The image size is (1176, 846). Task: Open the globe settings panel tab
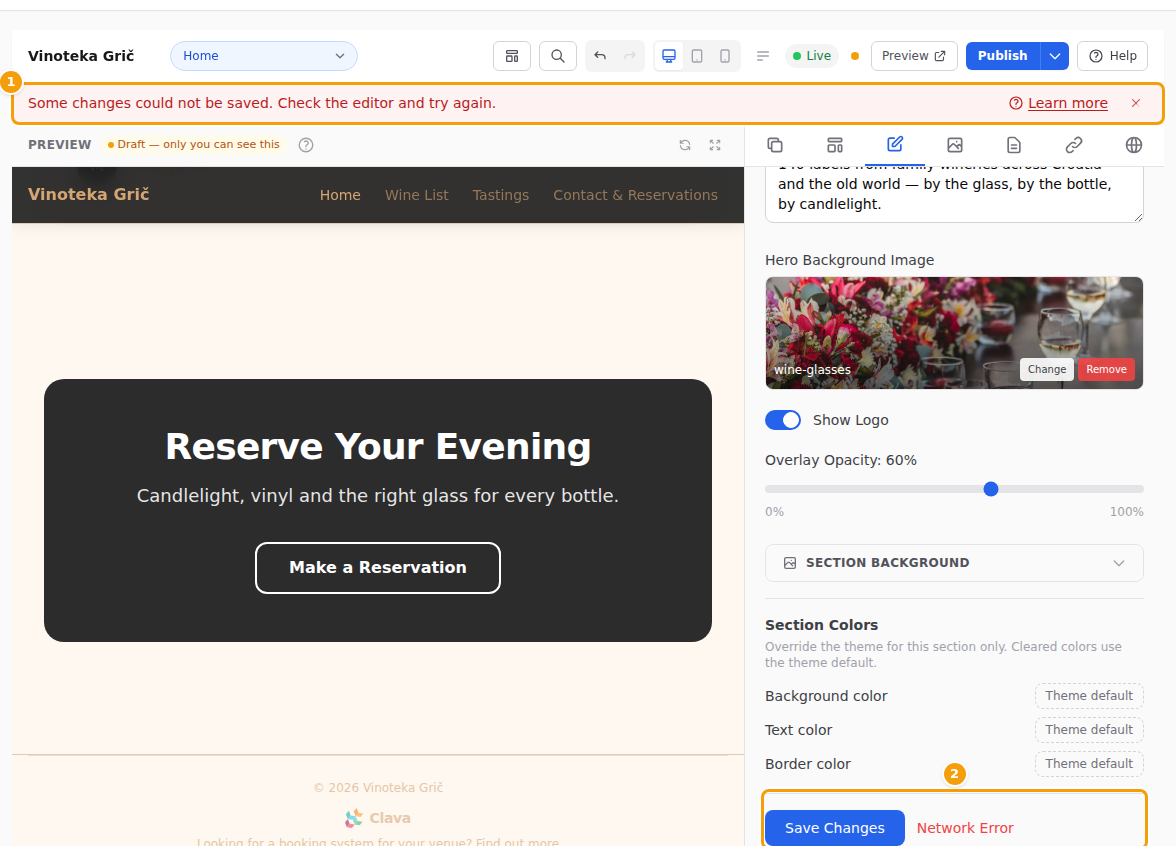click(1134, 145)
